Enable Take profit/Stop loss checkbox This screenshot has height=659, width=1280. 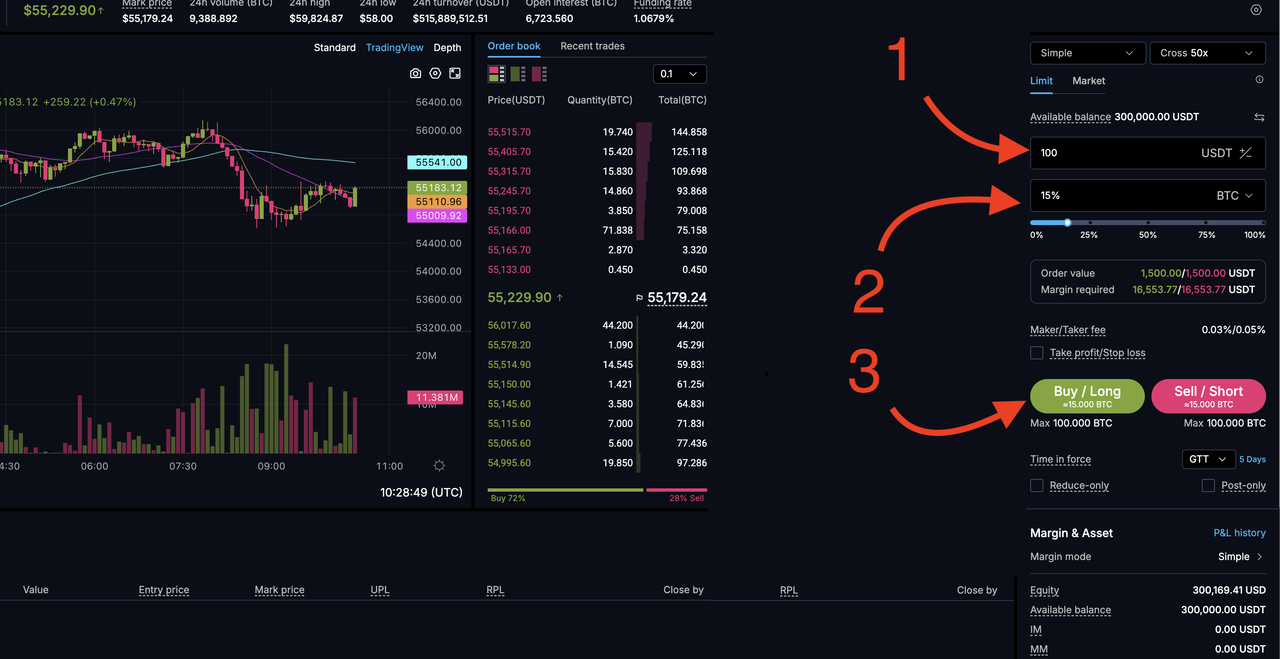[x=1037, y=353]
